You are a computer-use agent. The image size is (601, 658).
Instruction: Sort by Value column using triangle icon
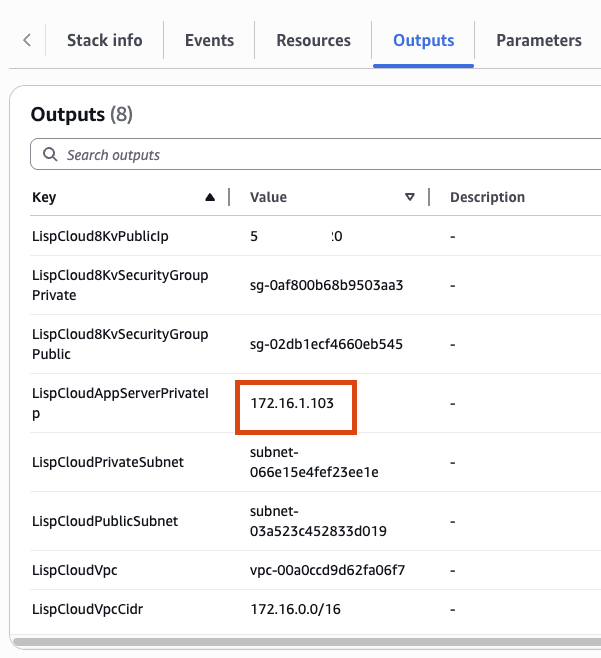click(x=410, y=197)
